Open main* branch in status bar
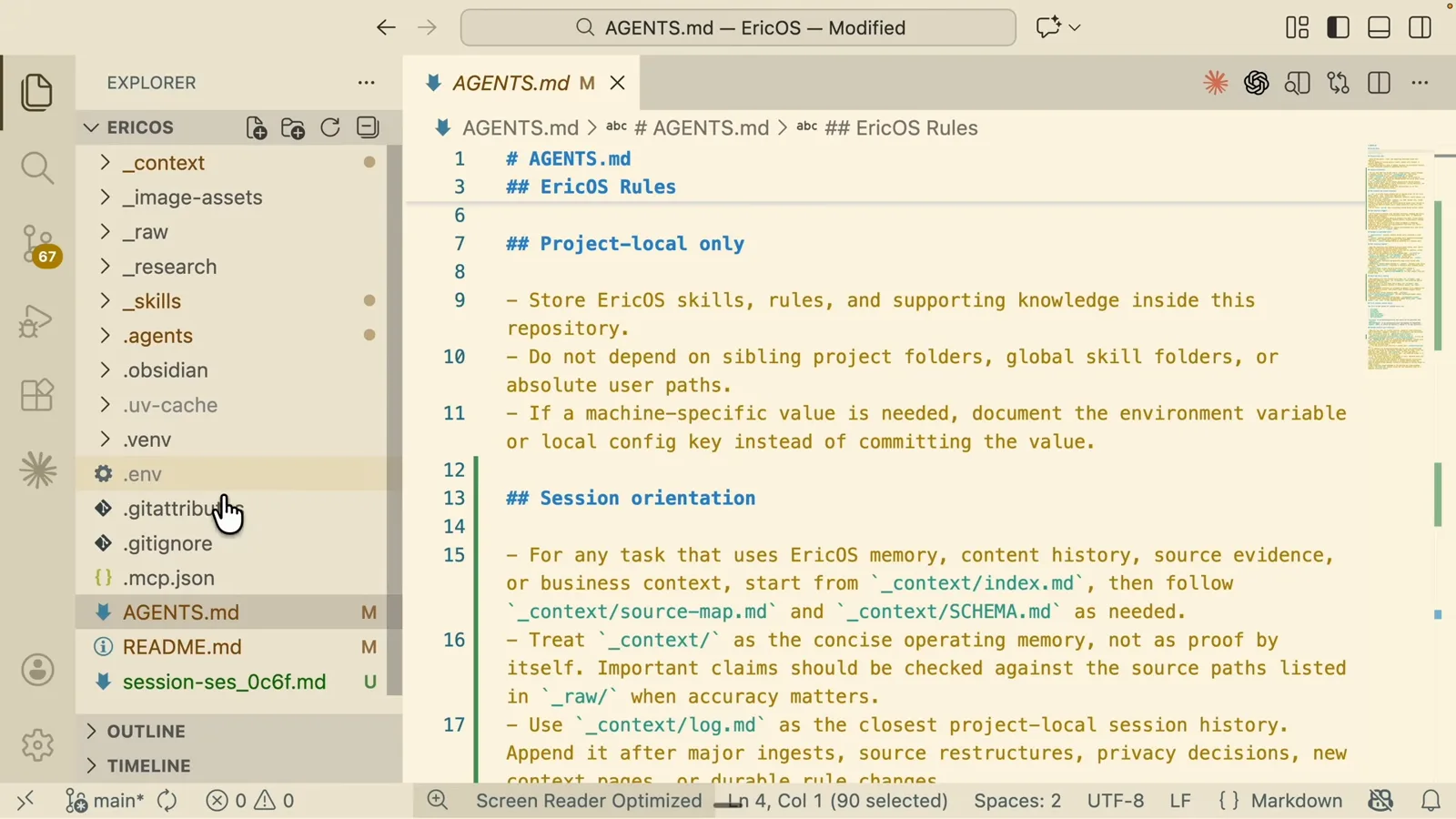The image size is (1456, 819). coord(106,801)
